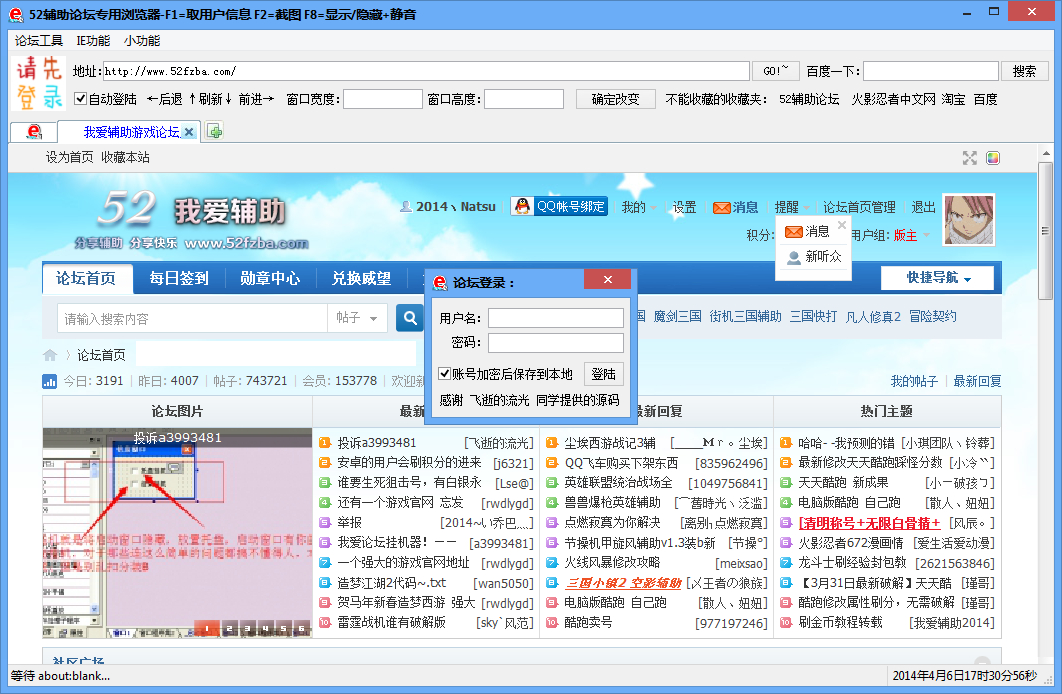Focus the 用户名 input field
The height and width of the screenshot is (694, 1062).
(556, 318)
